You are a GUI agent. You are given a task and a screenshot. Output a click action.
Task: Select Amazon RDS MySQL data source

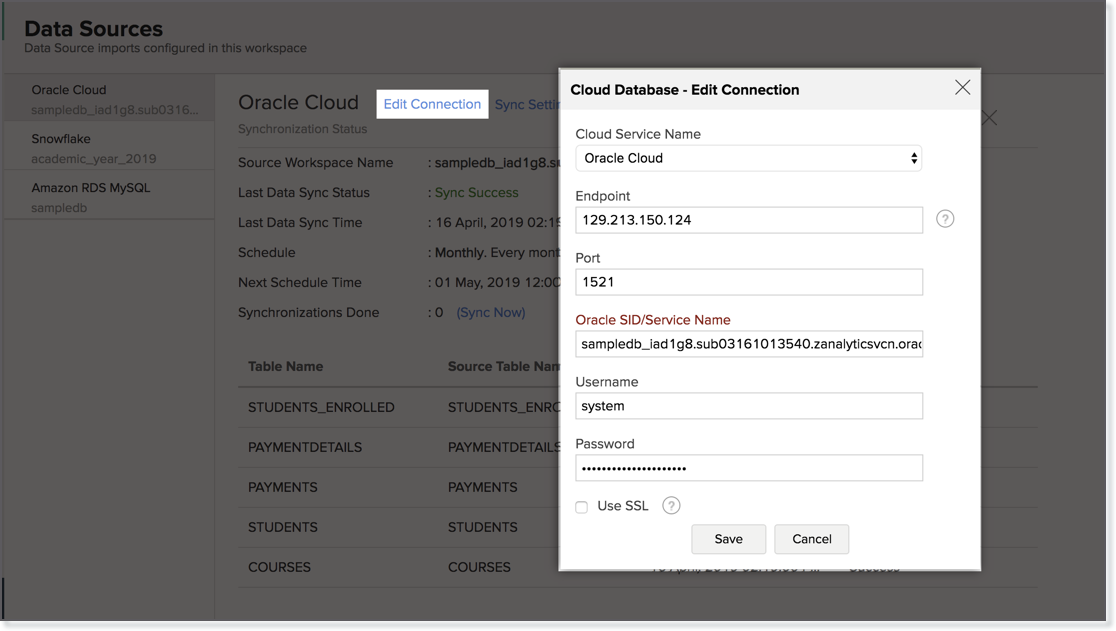[108, 197]
